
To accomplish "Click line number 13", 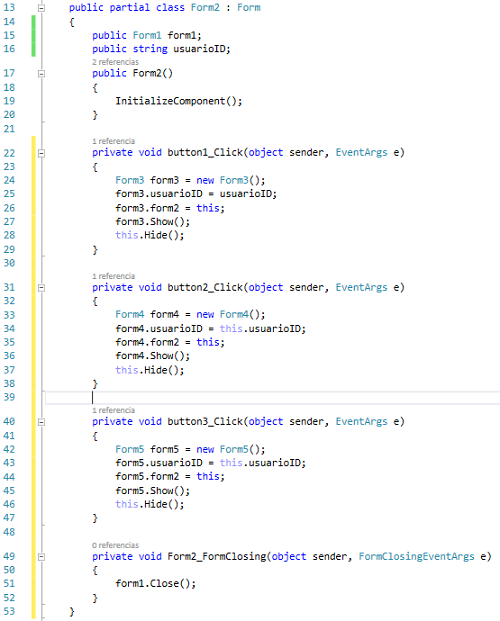I will point(9,8).
